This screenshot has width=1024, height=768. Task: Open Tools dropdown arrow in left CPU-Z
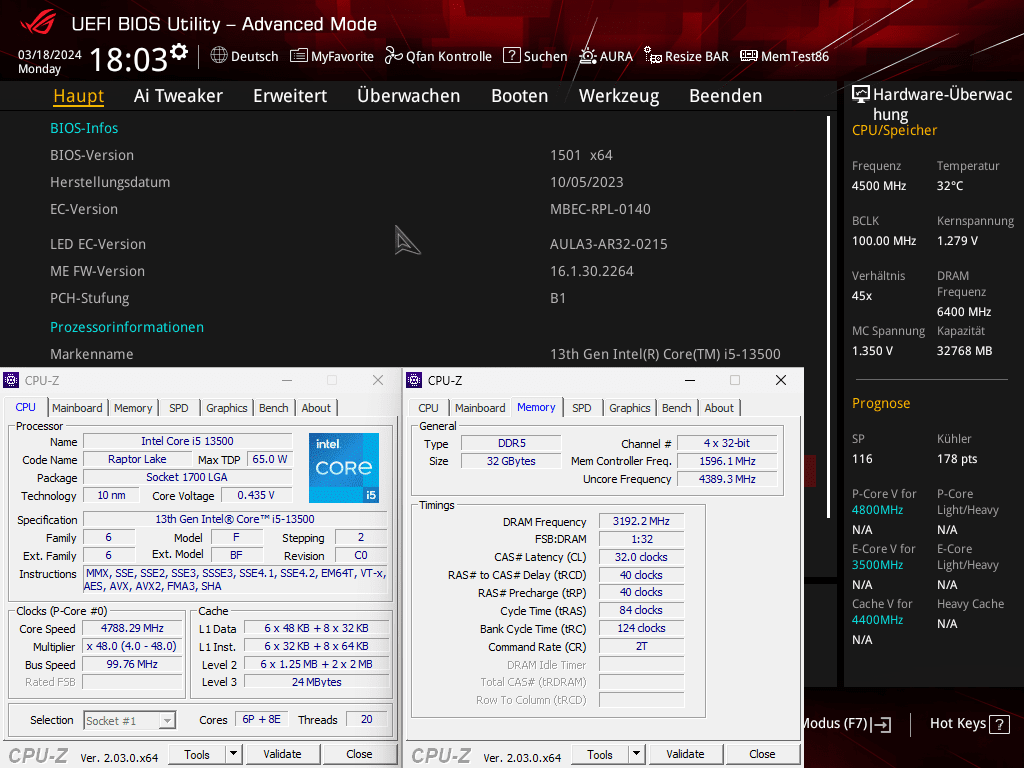tap(233, 754)
